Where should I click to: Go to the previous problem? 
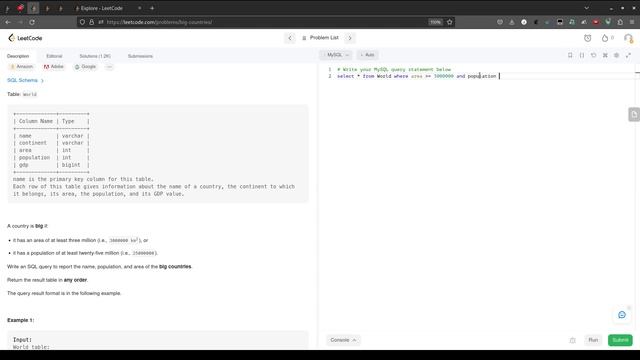[290, 38]
